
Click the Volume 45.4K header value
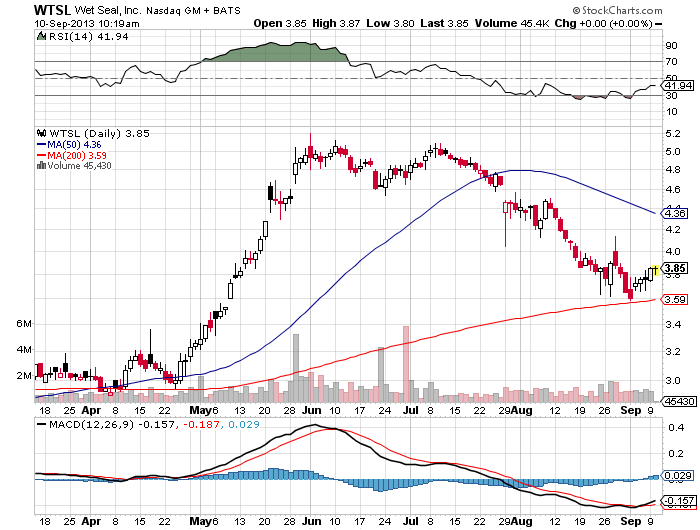coord(512,23)
